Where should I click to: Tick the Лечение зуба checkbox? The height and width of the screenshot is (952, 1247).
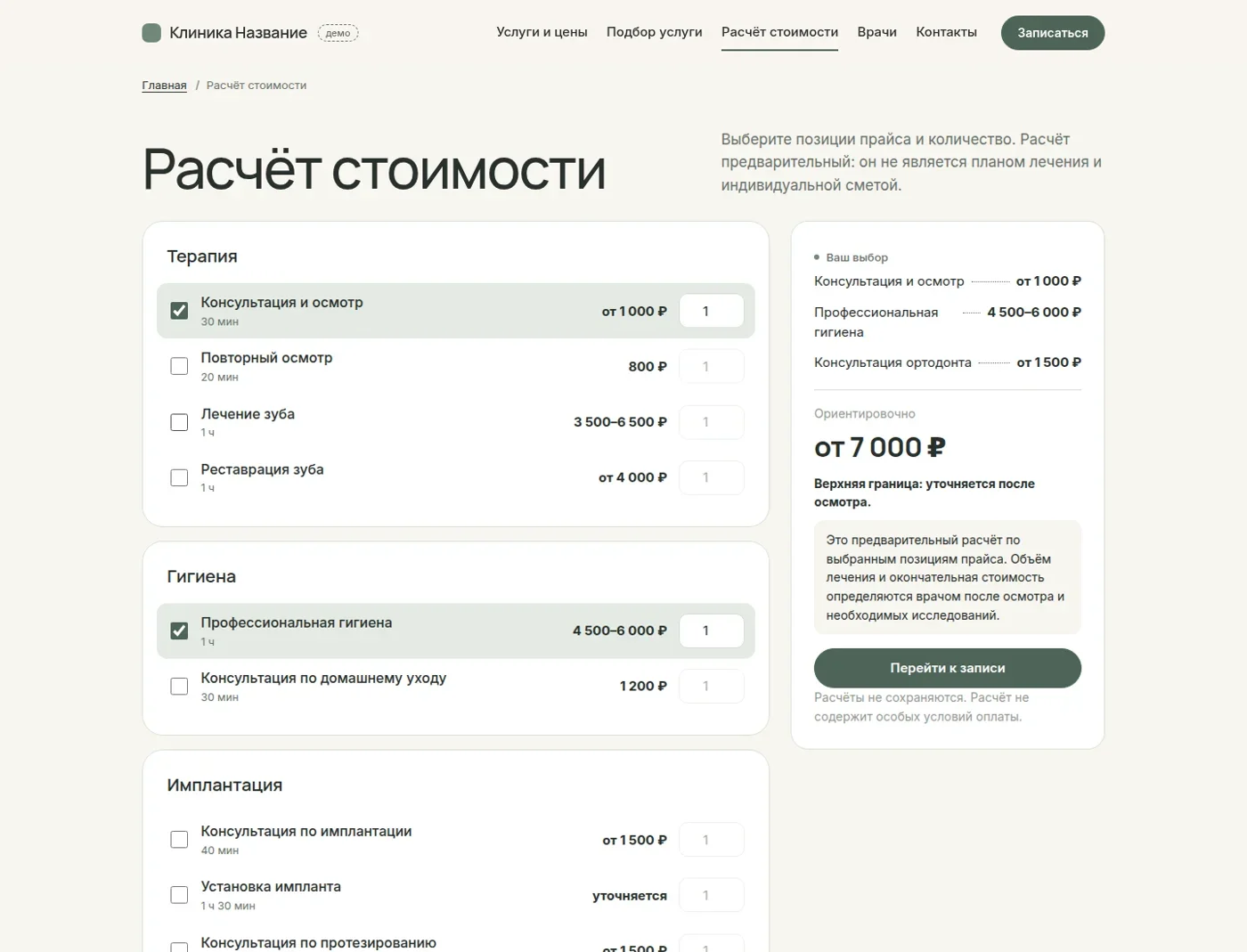pyautogui.click(x=179, y=422)
